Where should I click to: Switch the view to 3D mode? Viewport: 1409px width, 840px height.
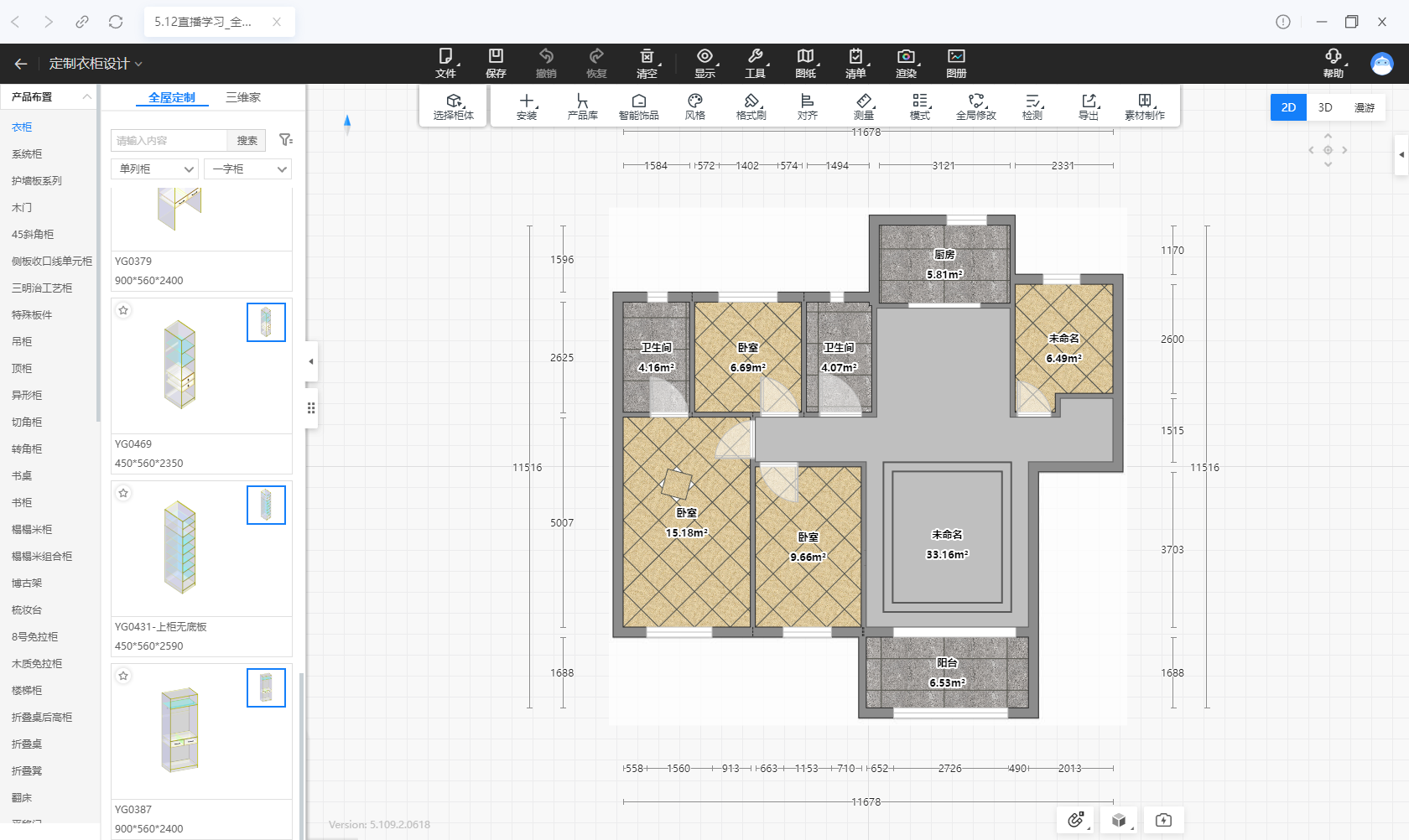click(x=1325, y=107)
